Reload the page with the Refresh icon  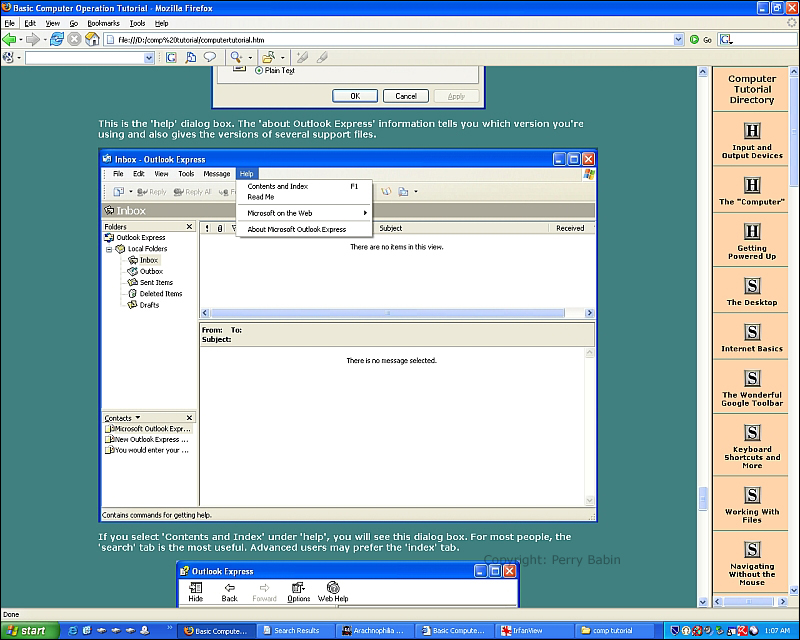coord(57,39)
